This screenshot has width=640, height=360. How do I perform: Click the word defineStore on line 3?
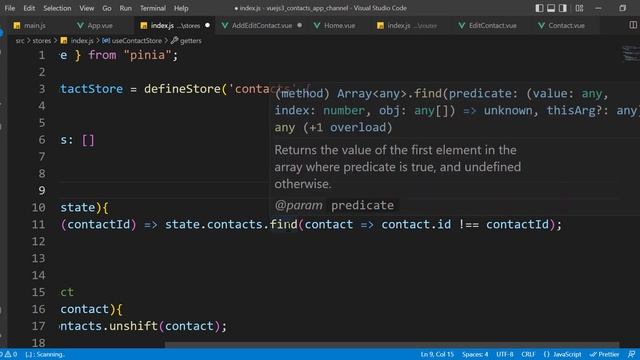coord(182,89)
